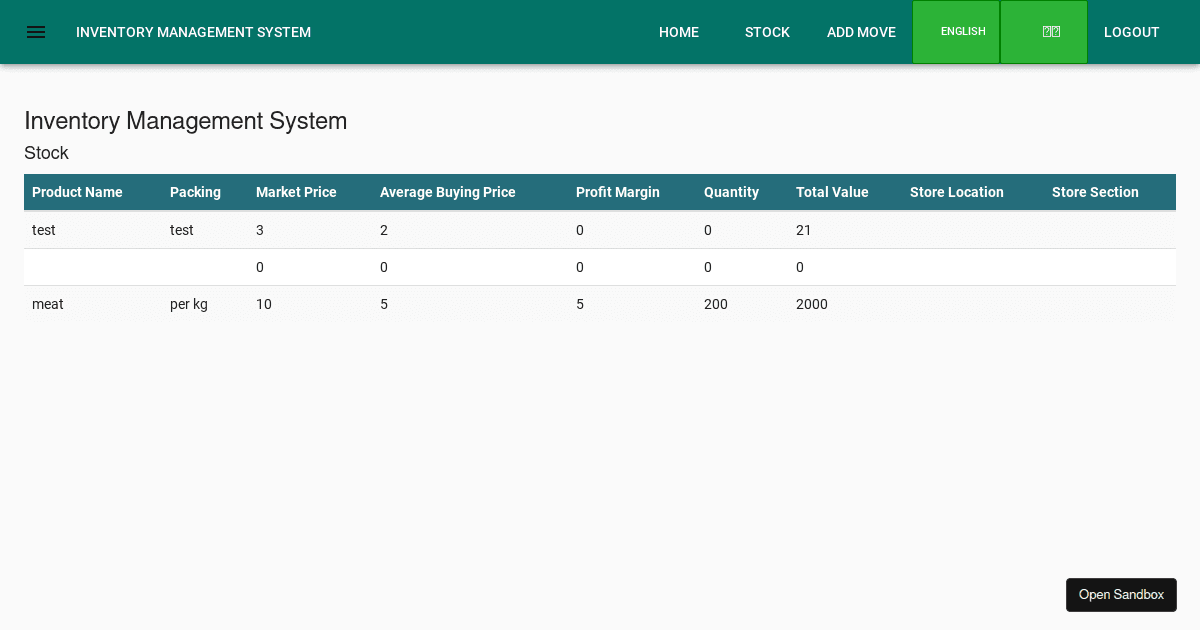Click the 'Stock' subheading text
Viewport: 1200px width, 630px height.
coord(46,153)
